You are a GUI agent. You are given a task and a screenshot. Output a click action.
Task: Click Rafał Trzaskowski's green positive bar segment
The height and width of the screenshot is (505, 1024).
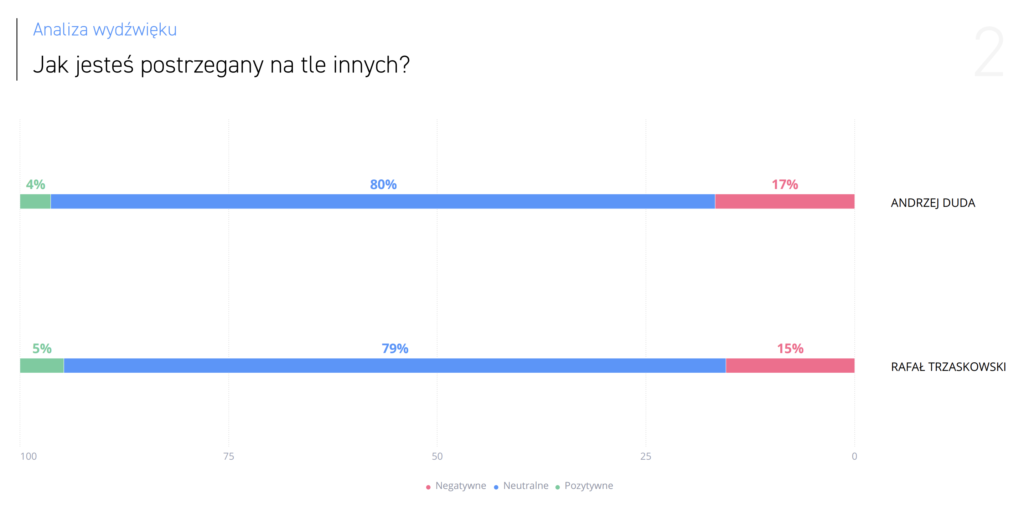(41, 365)
